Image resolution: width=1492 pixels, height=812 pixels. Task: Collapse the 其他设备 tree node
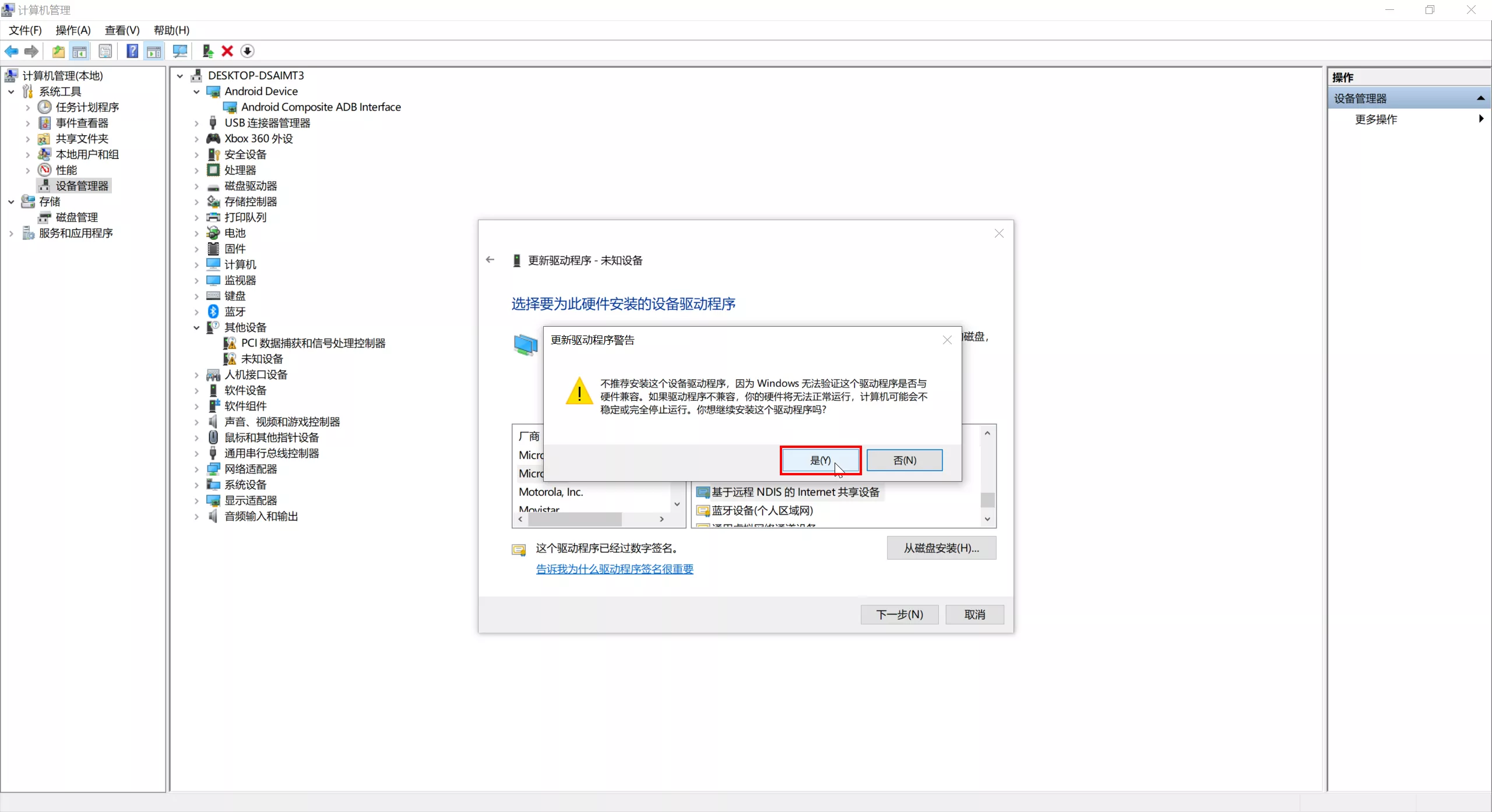[196, 327]
